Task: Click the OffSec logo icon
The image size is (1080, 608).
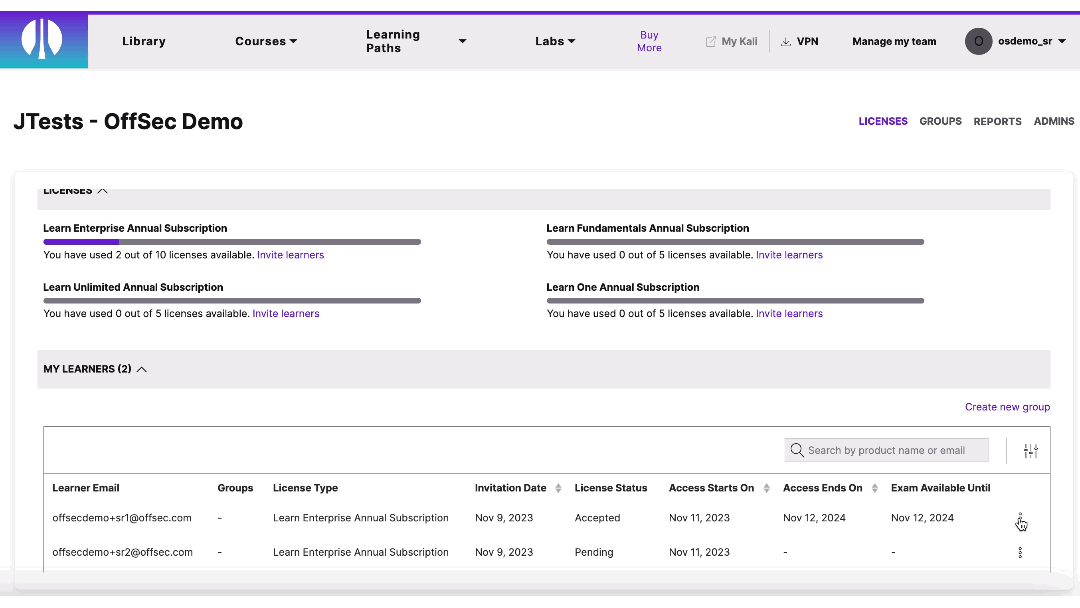Action: [x=42, y=40]
